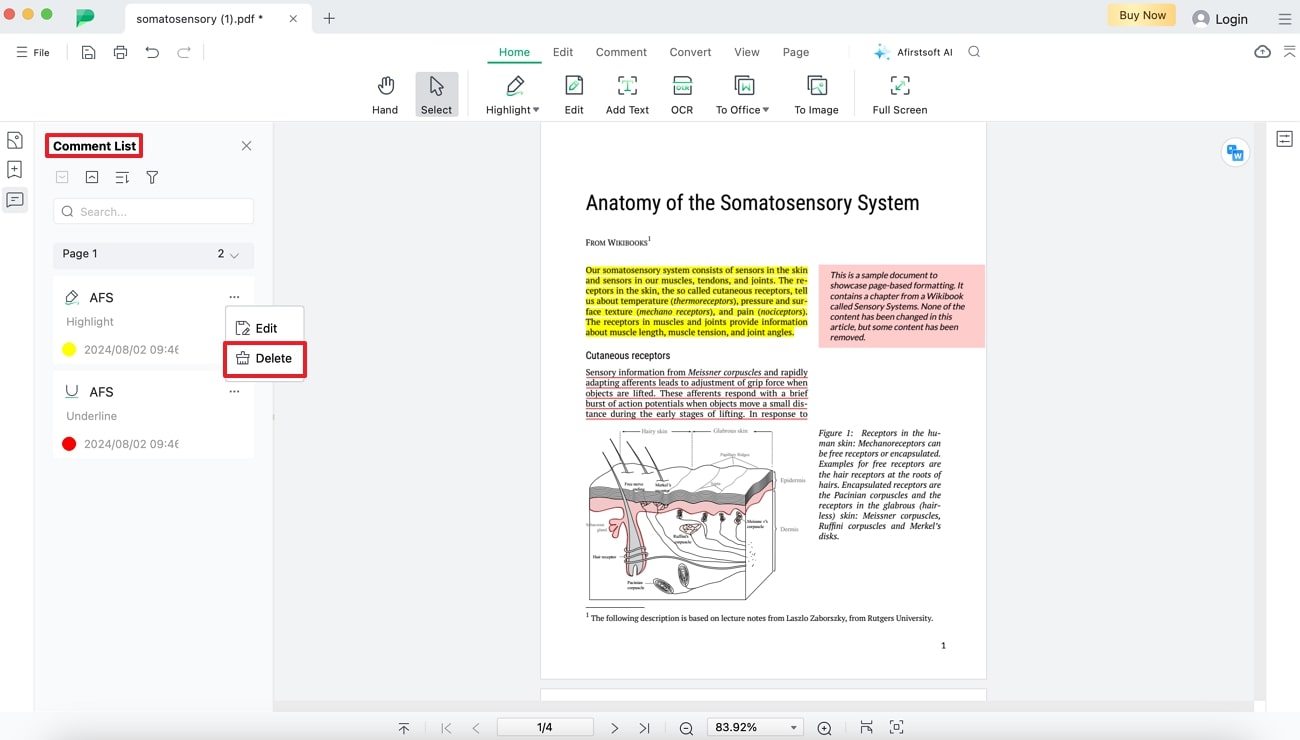Viewport: 1300px width, 740px height.
Task: Open the bookmarks panel in the left sidebar
Action: [15, 170]
